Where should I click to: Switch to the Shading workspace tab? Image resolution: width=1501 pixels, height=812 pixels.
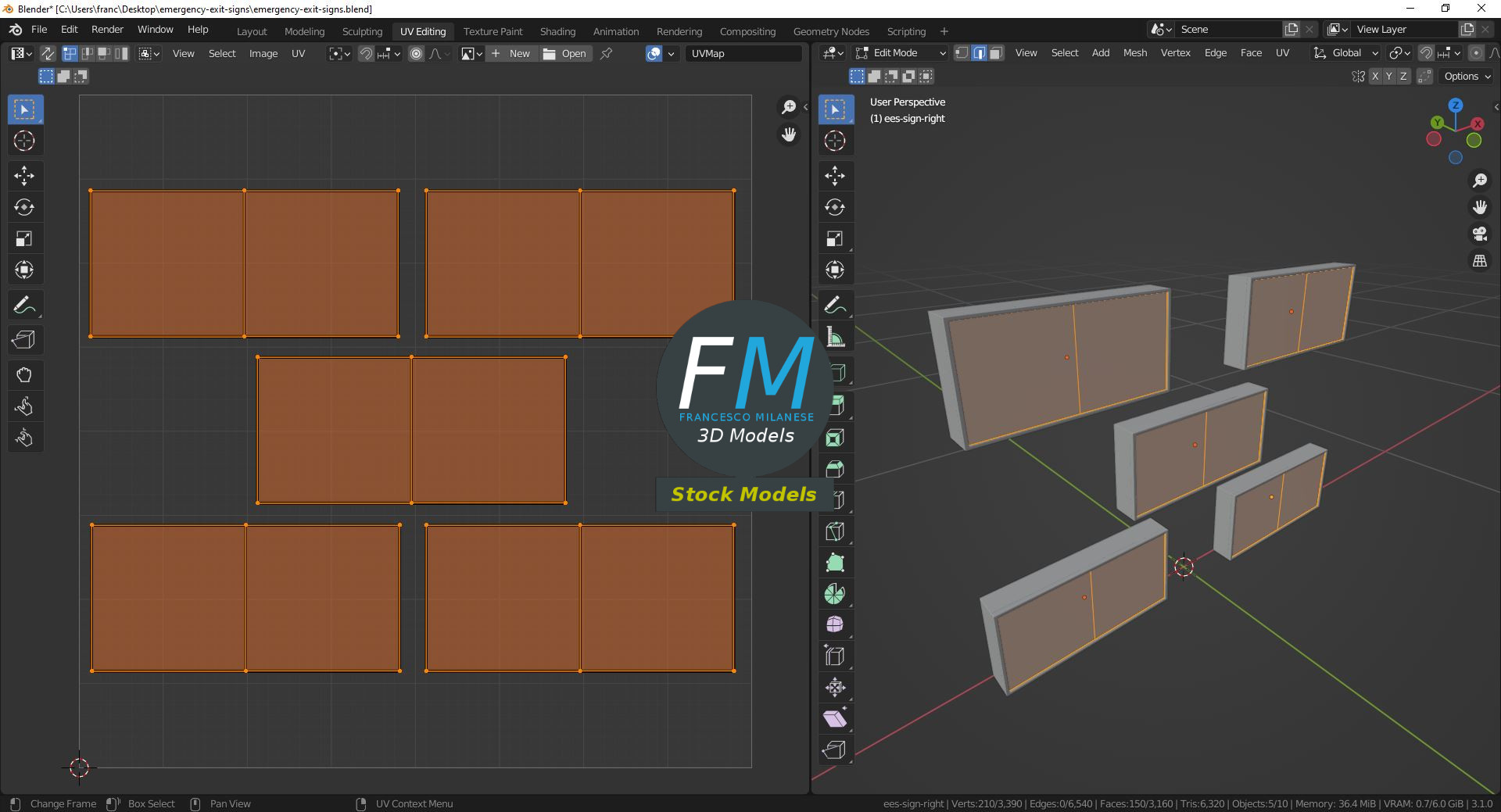pyautogui.click(x=557, y=31)
